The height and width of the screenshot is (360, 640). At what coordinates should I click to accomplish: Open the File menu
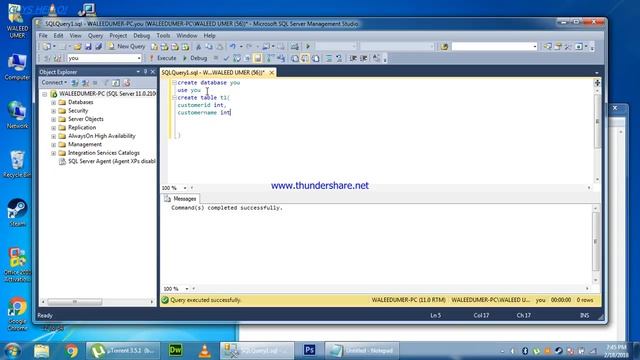tap(43, 36)
